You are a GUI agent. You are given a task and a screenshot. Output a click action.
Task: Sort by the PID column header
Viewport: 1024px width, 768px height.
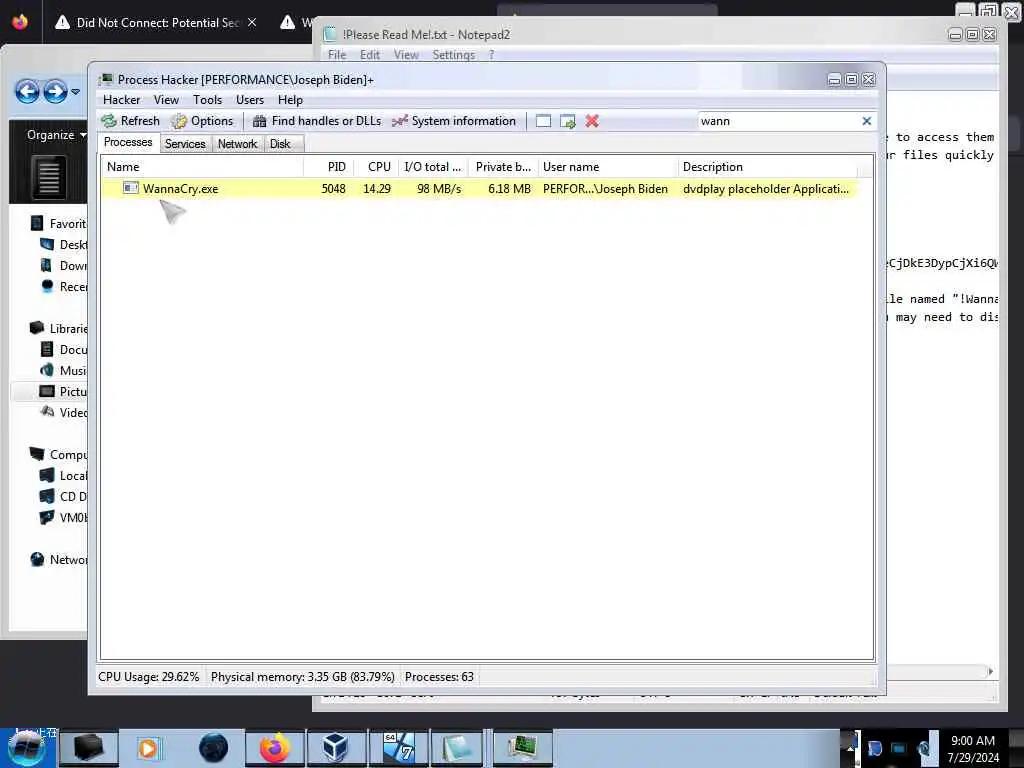click(328, 167)
